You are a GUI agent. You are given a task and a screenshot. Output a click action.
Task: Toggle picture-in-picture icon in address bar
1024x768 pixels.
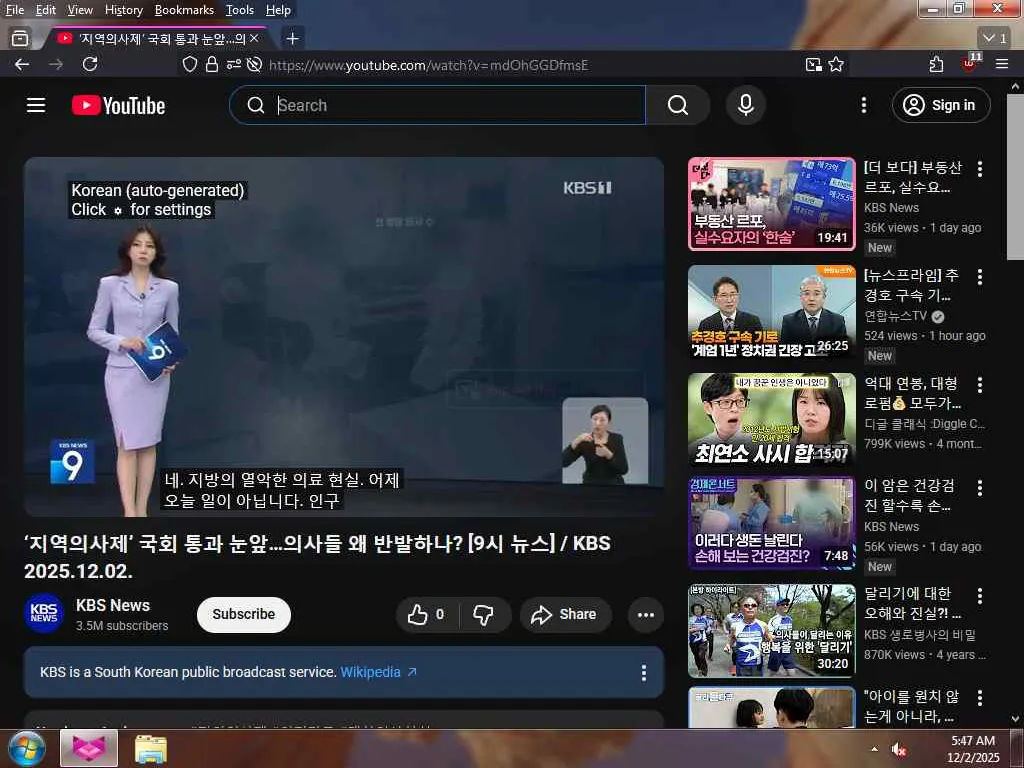tap(814, 64)
